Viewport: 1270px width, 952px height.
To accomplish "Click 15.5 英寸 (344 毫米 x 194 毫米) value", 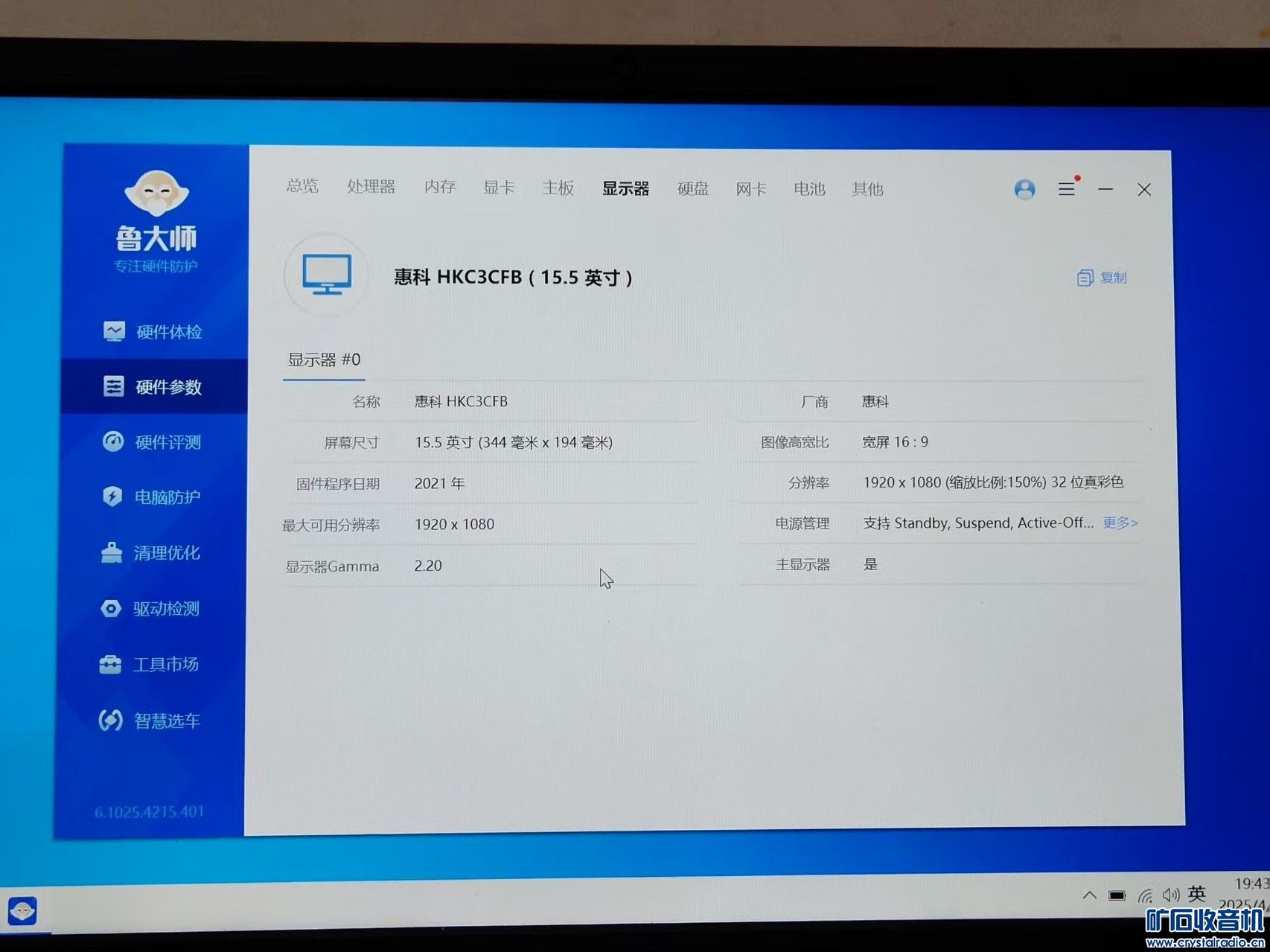I will pos(514,442).
